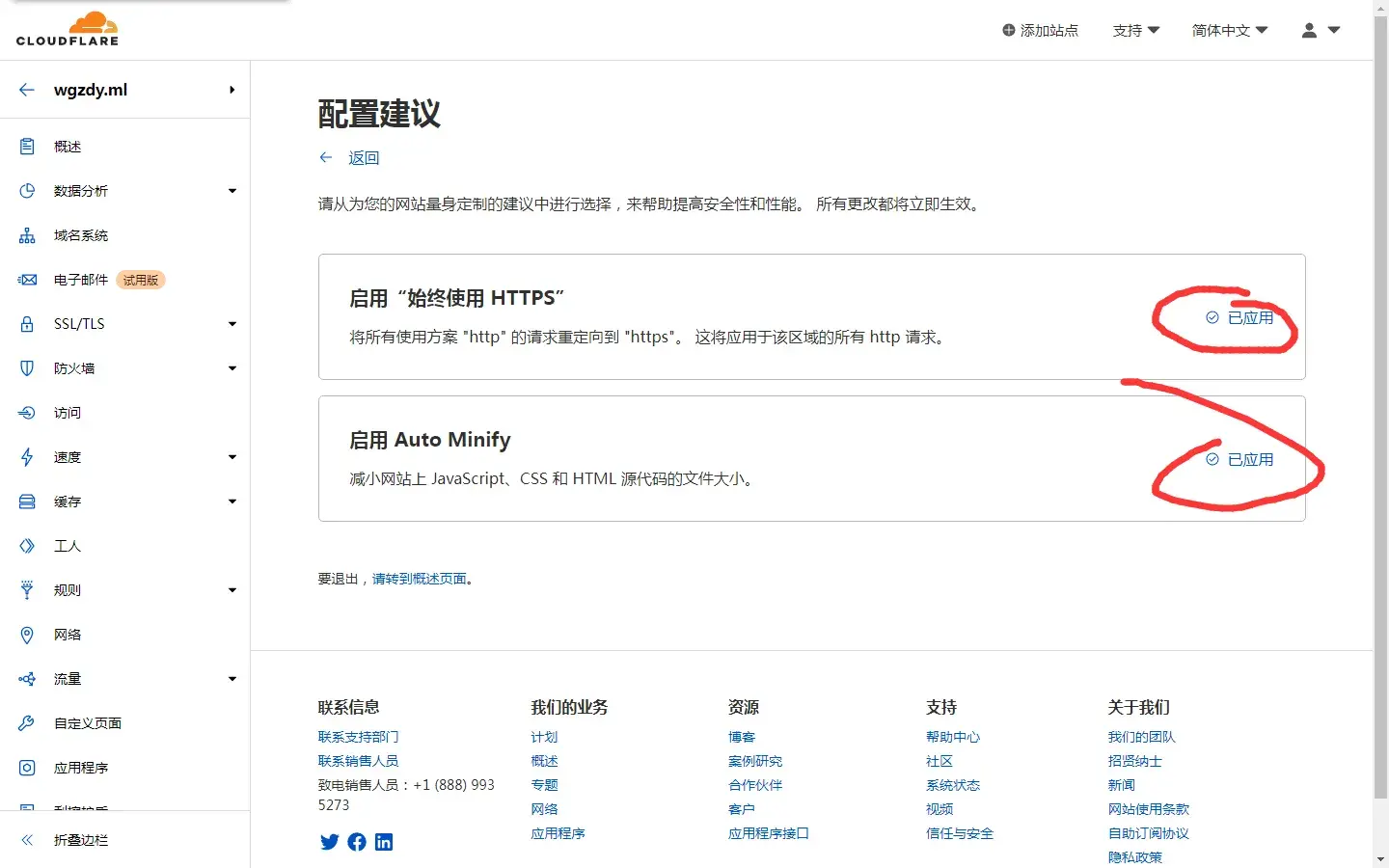
Task: Open the 支持 dropdown in header
Action: pyautogui.click(x=1136, y=30)
